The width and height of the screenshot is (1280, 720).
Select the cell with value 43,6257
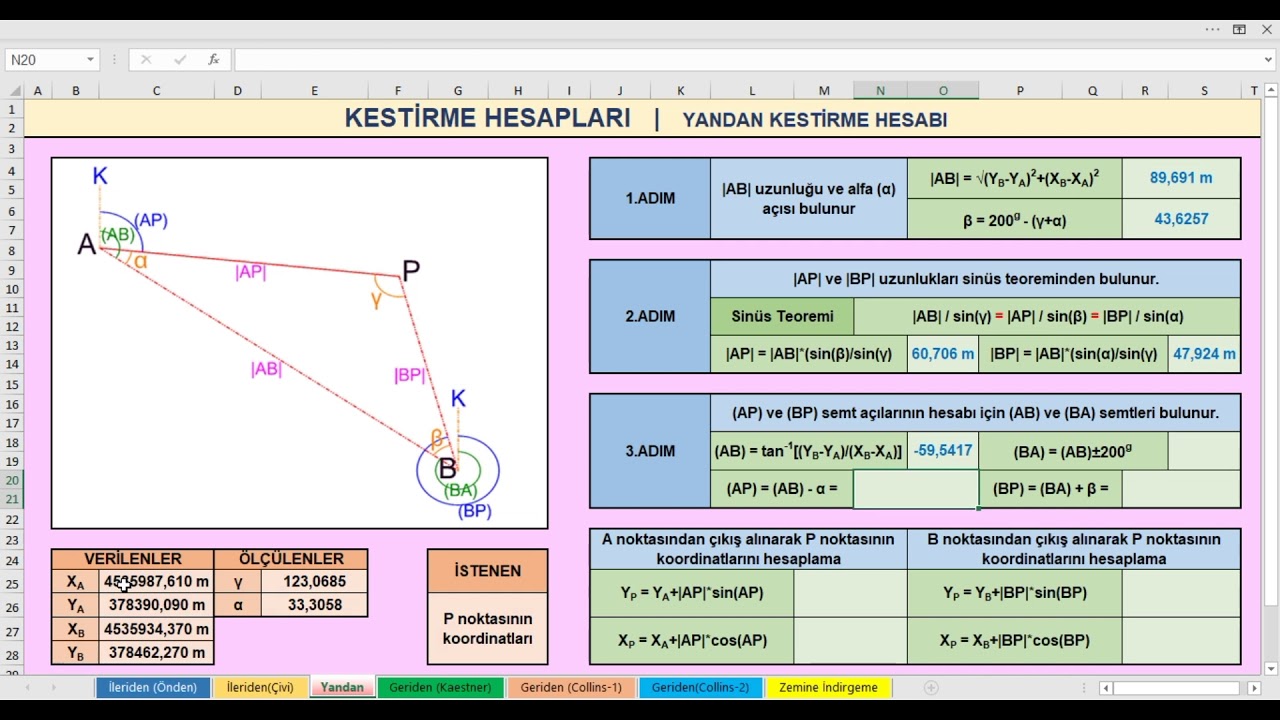point(1181,219)
